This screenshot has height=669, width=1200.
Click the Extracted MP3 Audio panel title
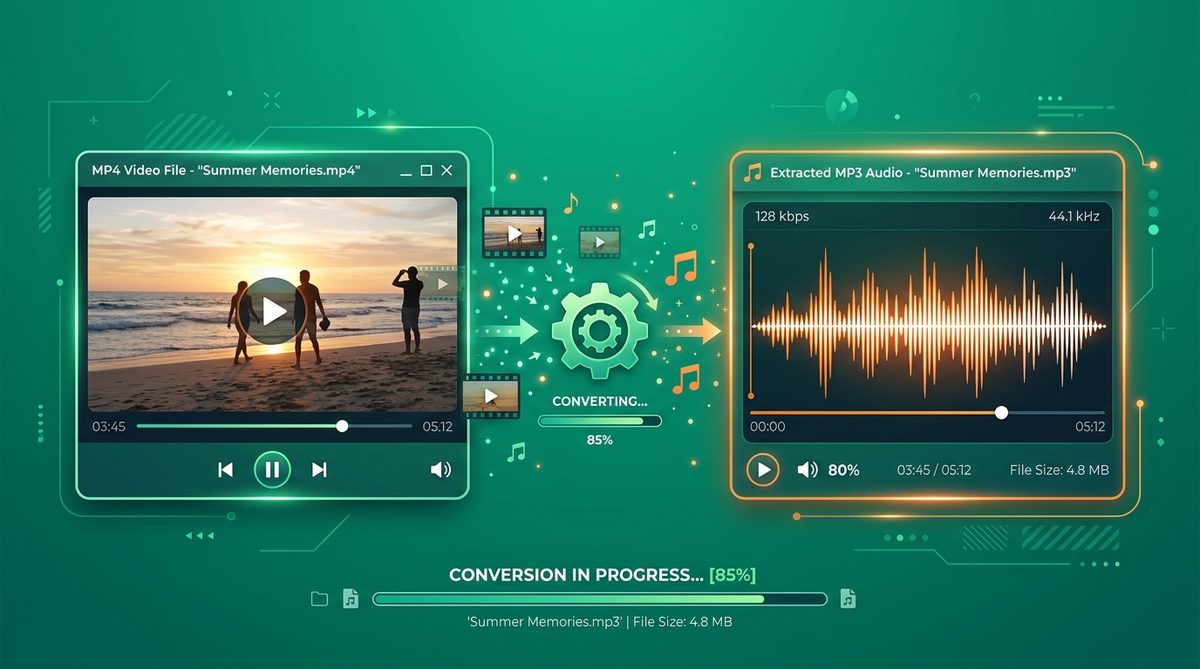(x=923, y=173)
